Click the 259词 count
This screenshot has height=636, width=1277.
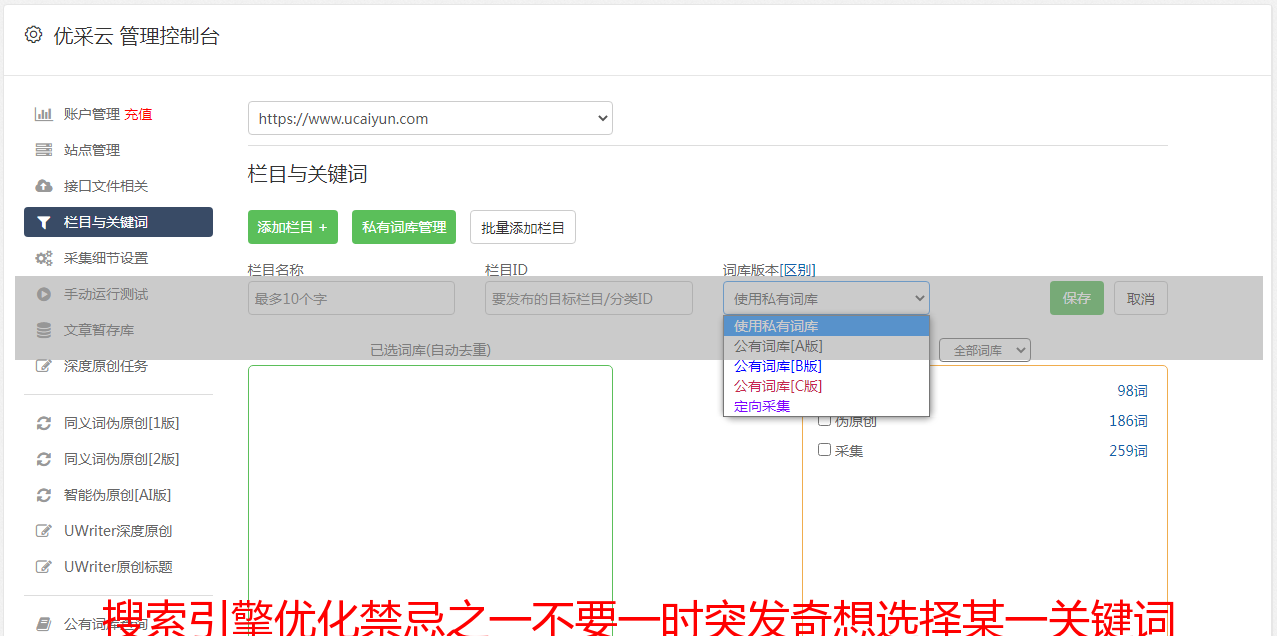pyautogui.click(x=1128, y=451)
